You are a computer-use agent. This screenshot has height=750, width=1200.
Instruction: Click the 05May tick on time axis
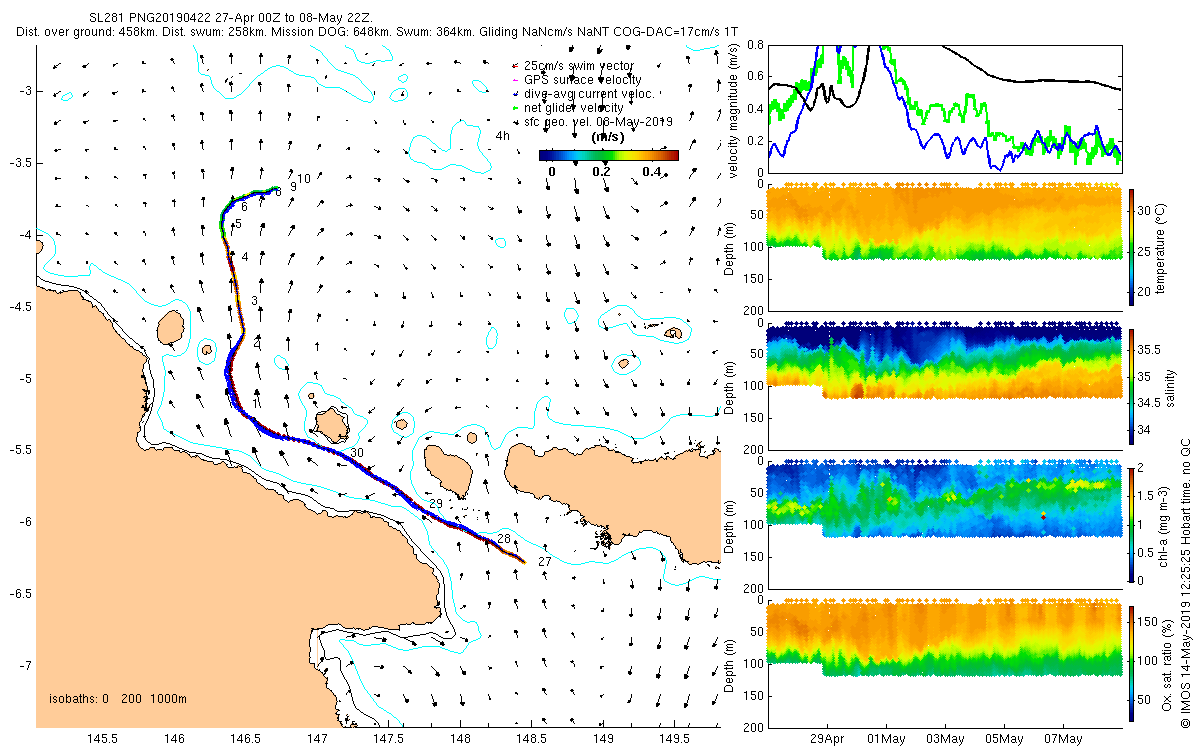click(1004, 740)
